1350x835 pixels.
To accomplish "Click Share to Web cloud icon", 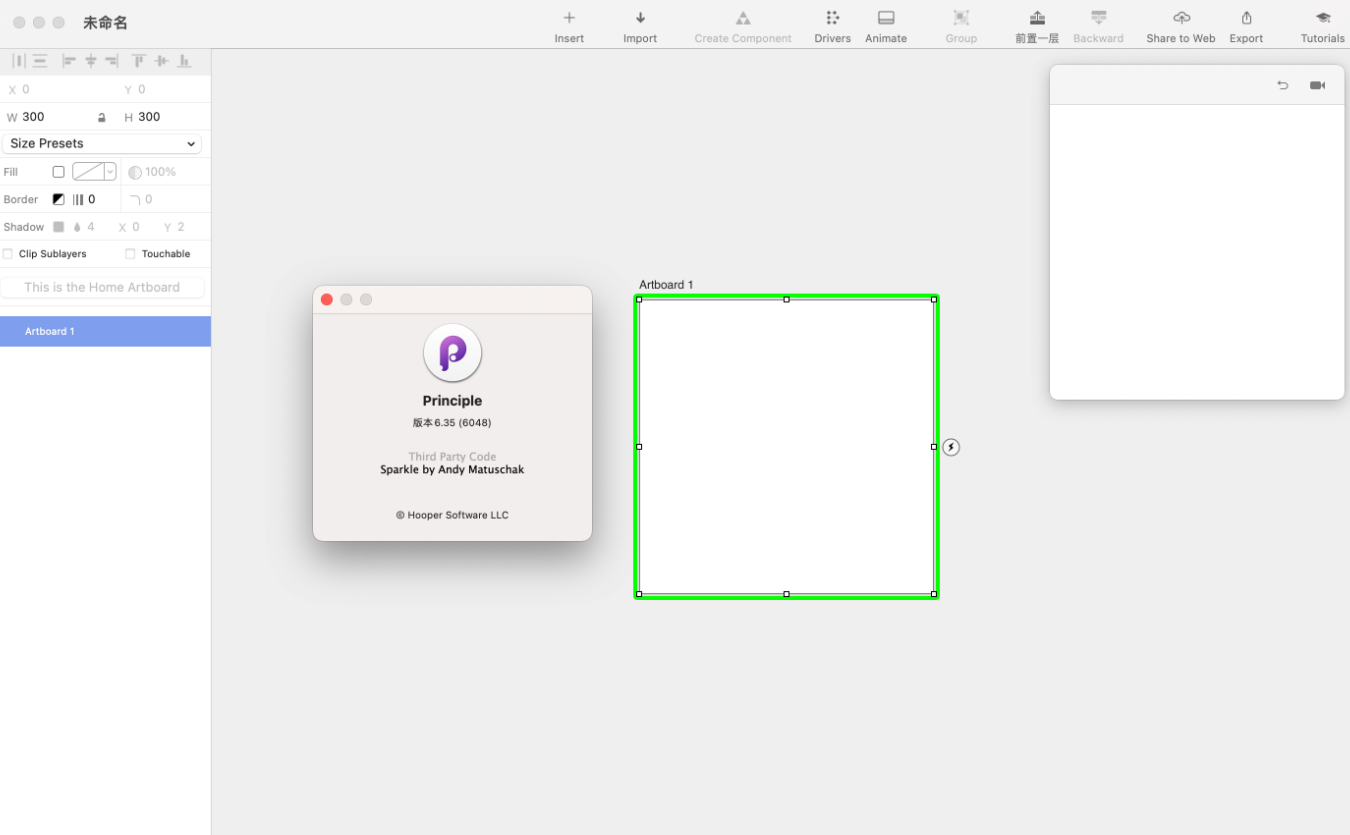I will pyautogui.click(x=1181, y=18).
